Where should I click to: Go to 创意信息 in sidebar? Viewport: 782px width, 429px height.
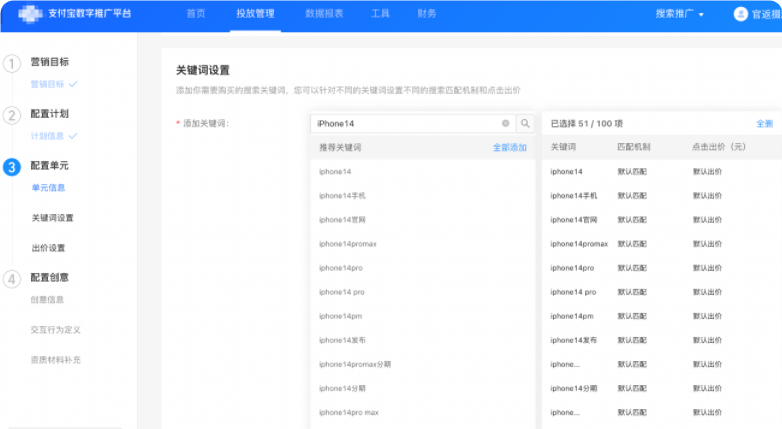point(47,300)
